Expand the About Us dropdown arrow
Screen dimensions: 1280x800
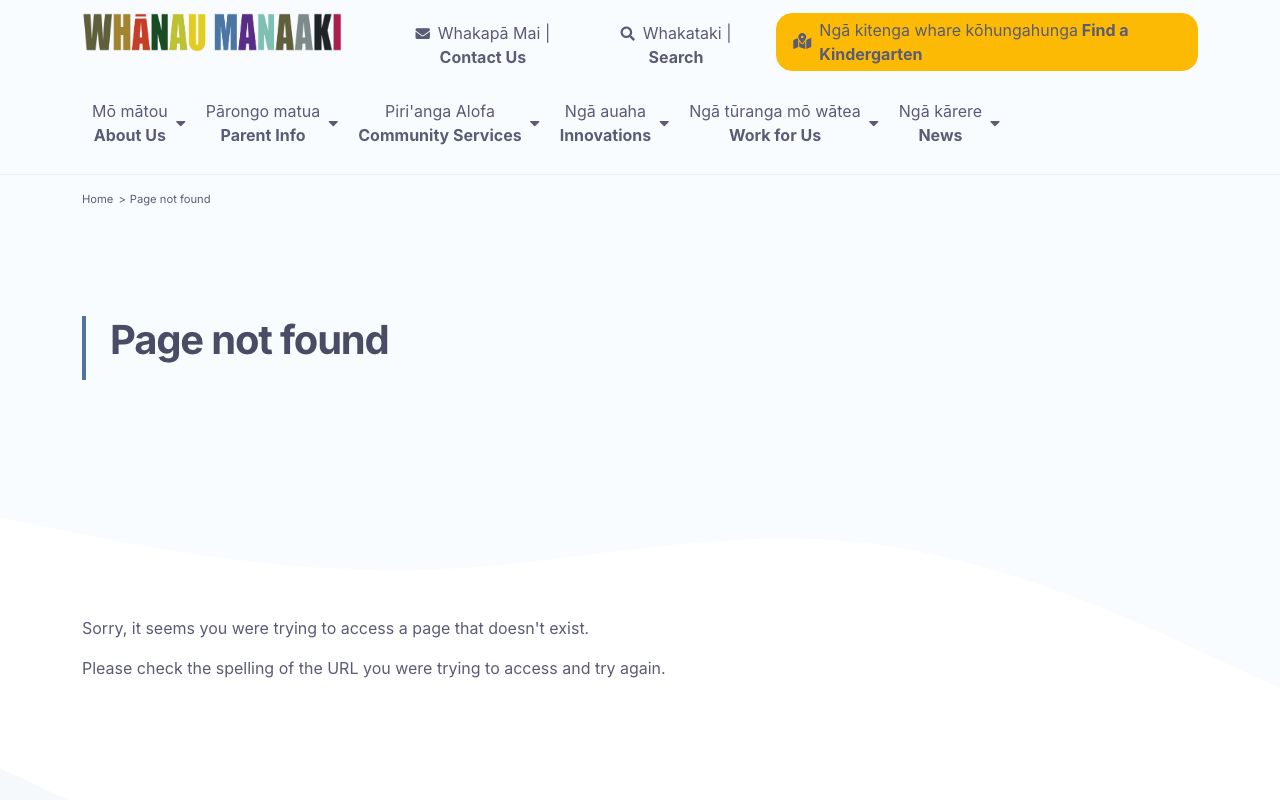click(181, 124)
